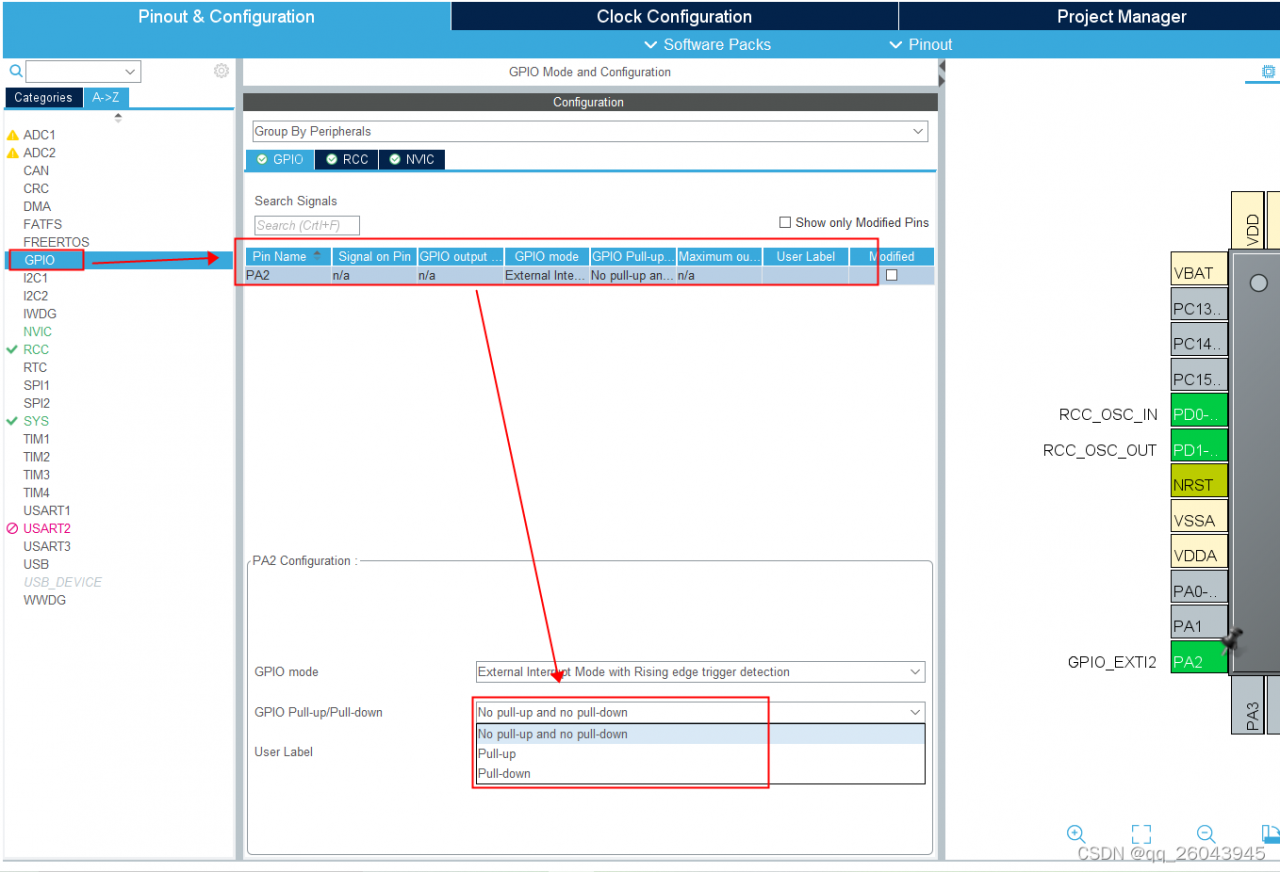Click the ADC2 warning triangle icon

tap(13, 153)
